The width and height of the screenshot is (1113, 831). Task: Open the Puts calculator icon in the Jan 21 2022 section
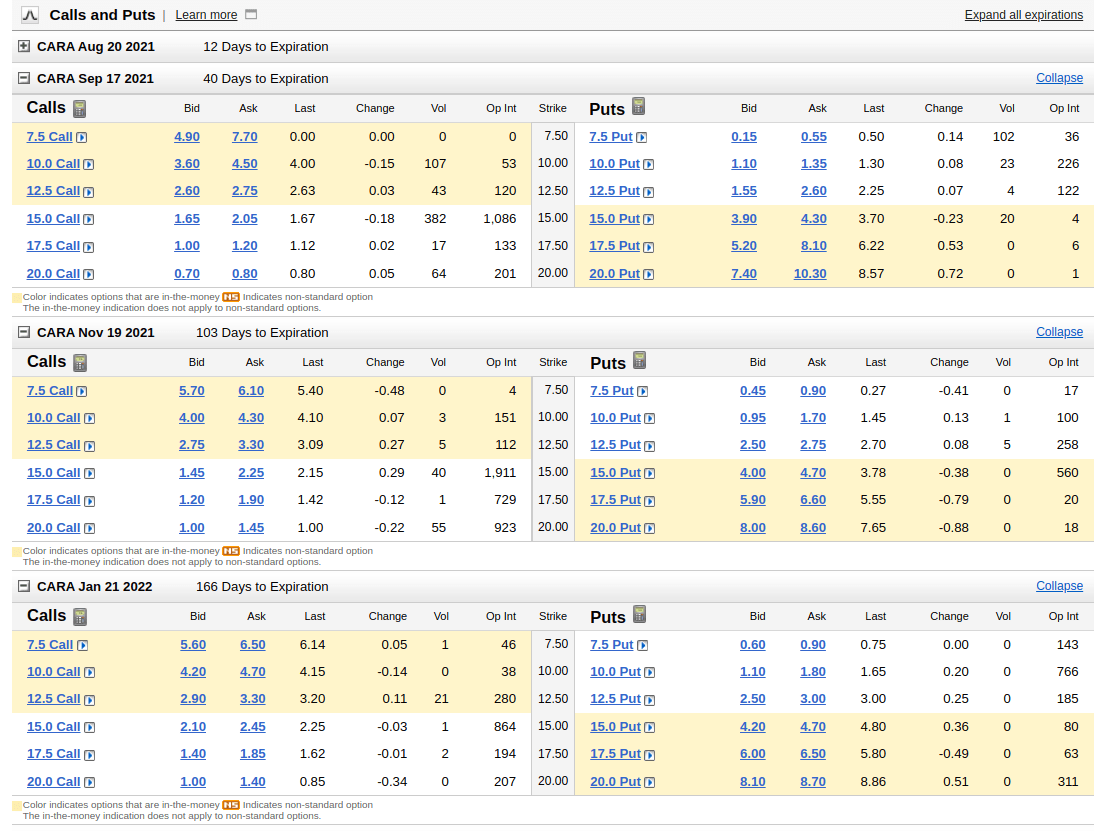tap(640, 615)
